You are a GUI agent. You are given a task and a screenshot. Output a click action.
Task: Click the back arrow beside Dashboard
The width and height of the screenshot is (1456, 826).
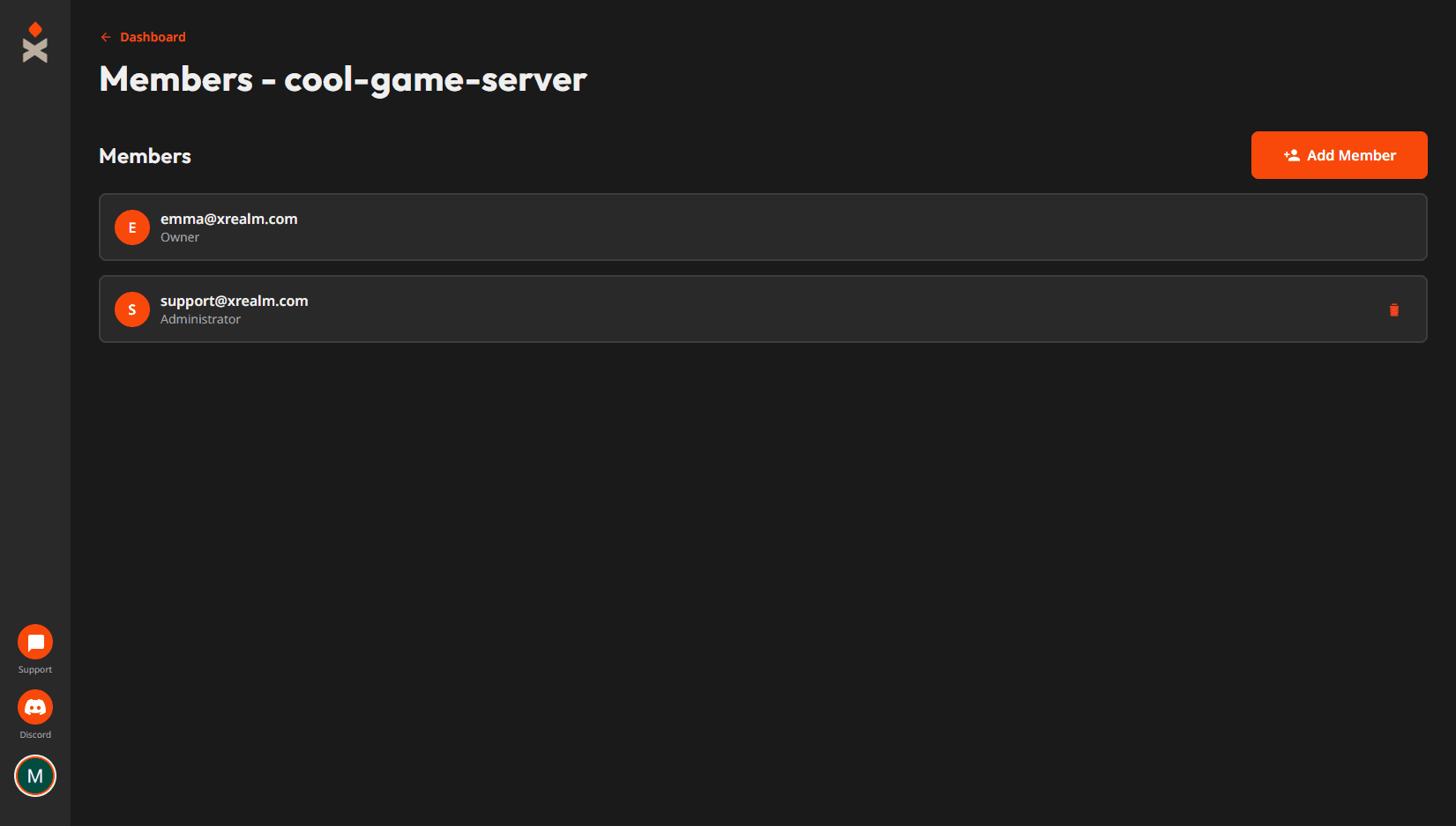coord(106,37)
